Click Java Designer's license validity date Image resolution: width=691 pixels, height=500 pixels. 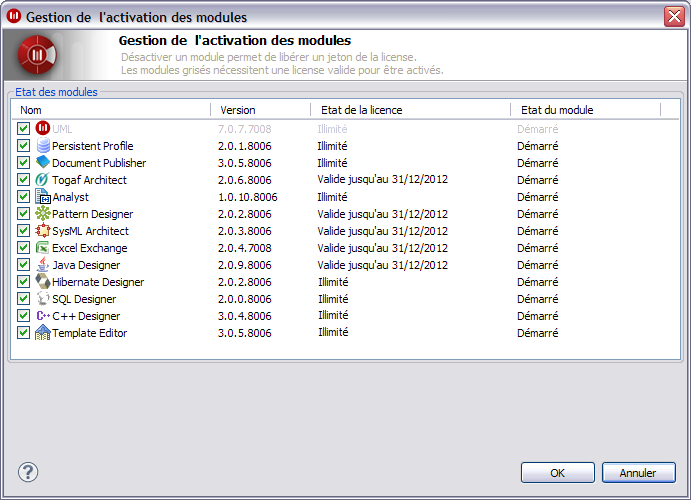coord(383,265)
